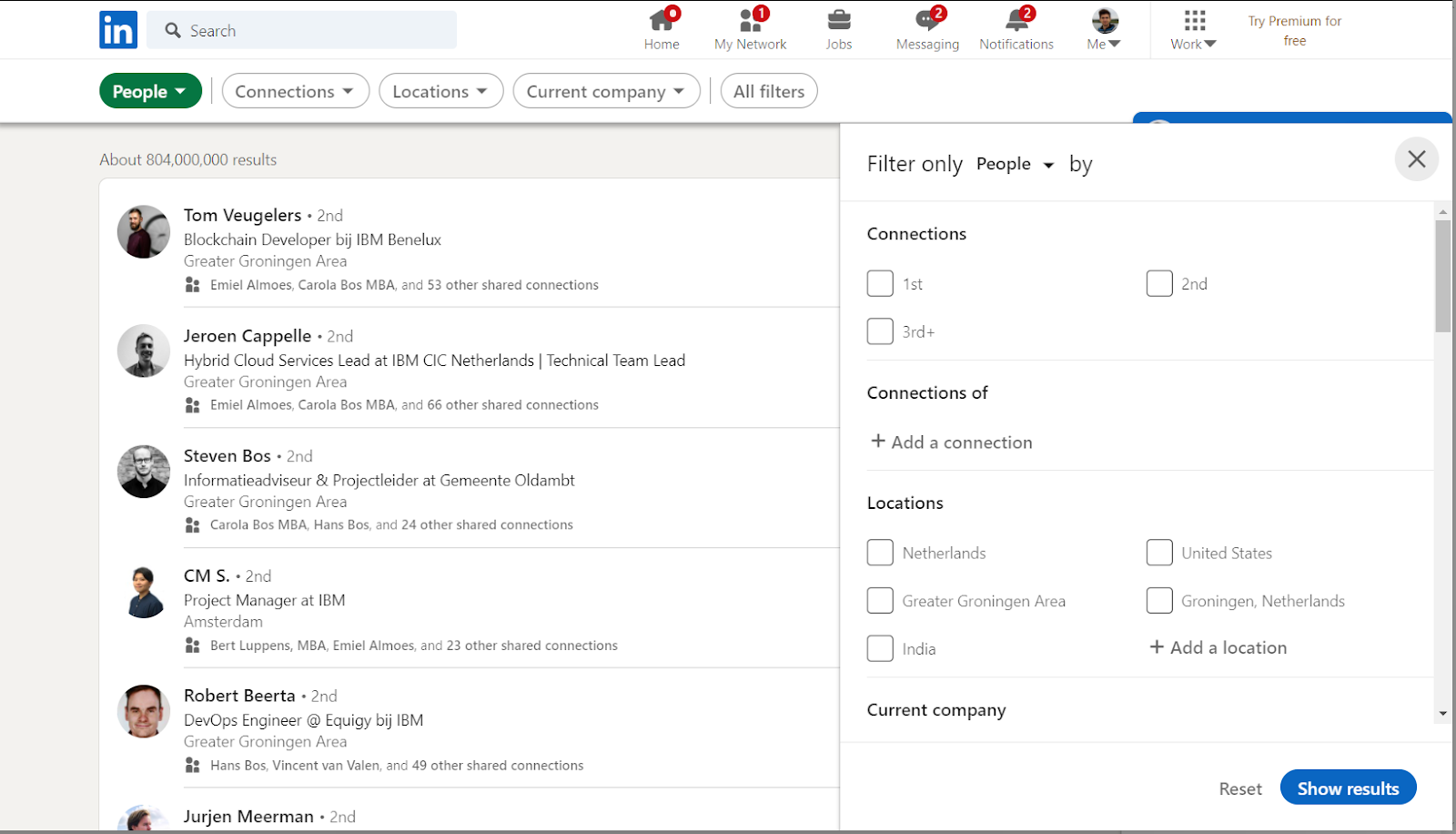1456x834 pixels.
Task: Tick the Greater Groningen Area checkbox
Action: click(880, 601)
